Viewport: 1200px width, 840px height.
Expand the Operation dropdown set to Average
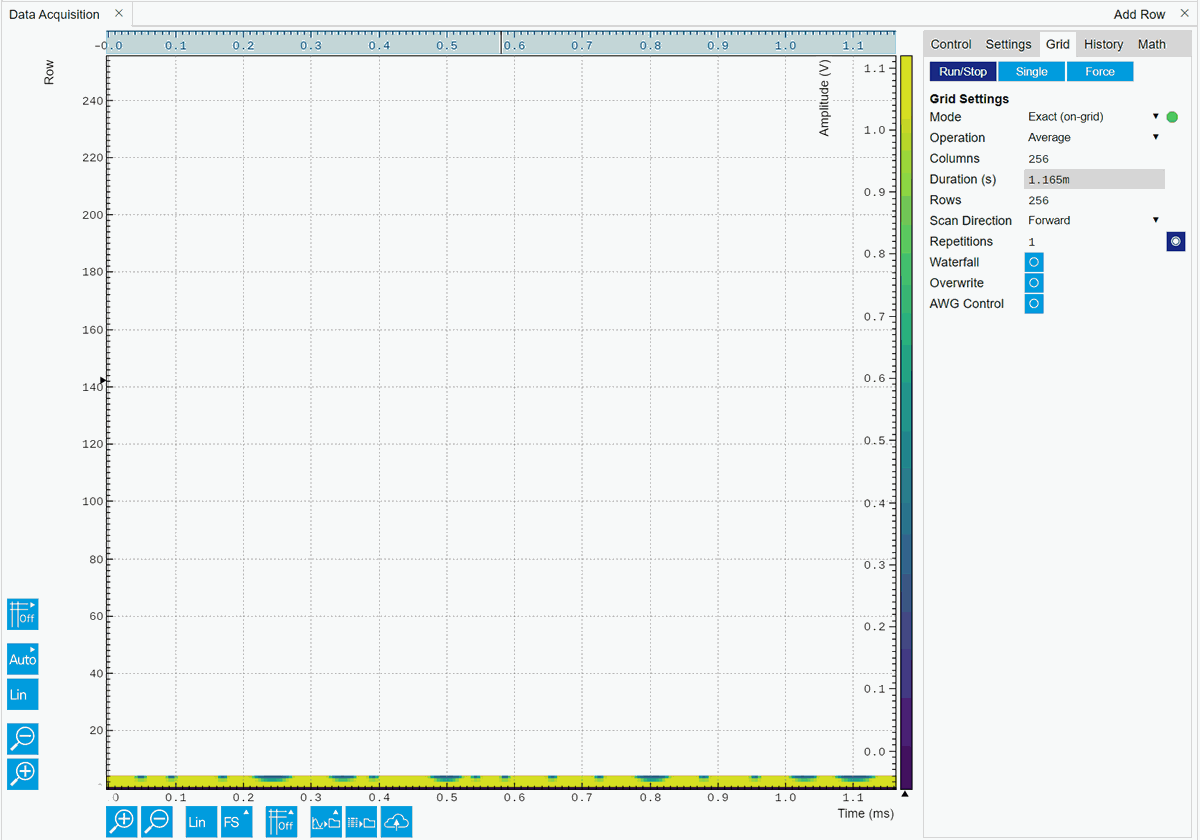(x=1093, y=138)
